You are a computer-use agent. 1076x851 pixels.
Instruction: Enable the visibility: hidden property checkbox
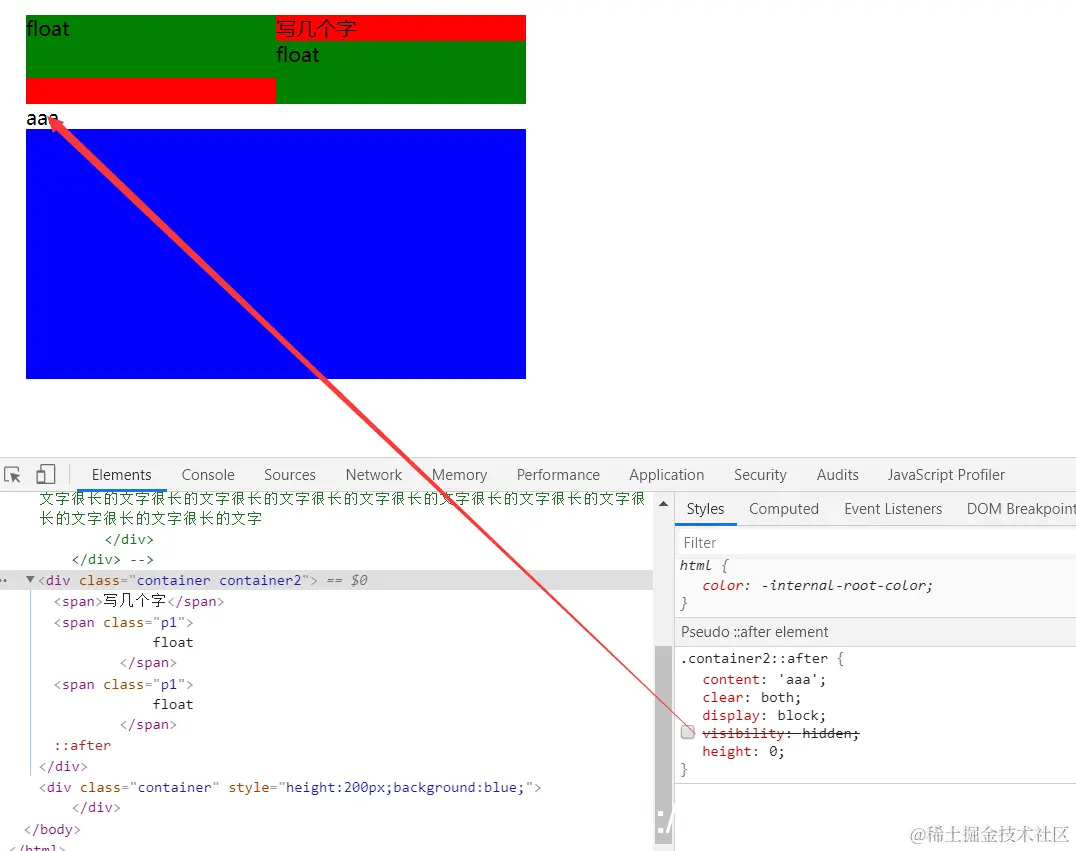tap(688, 732)
